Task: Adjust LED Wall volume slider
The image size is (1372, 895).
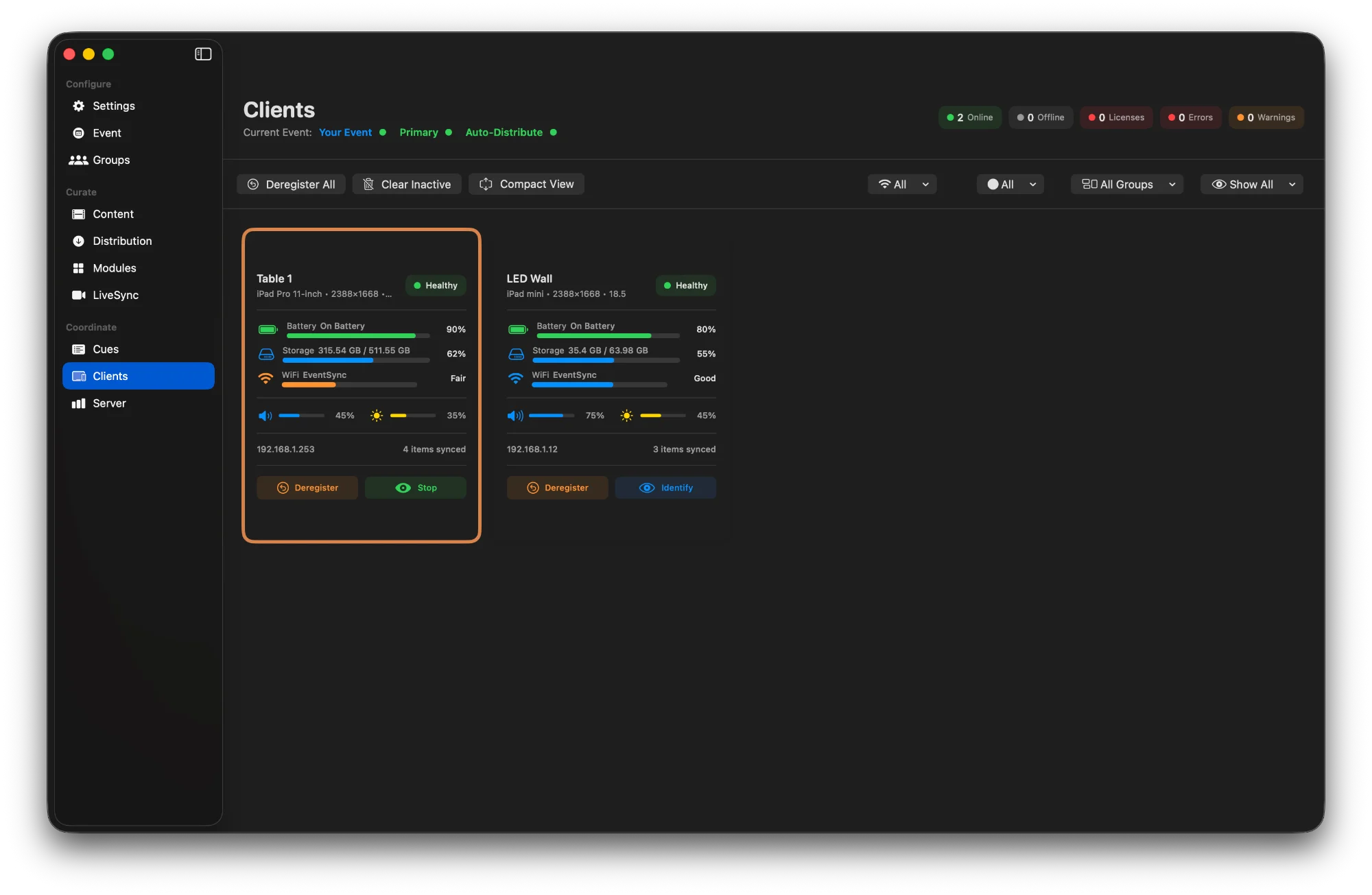Action: (552, 416)
